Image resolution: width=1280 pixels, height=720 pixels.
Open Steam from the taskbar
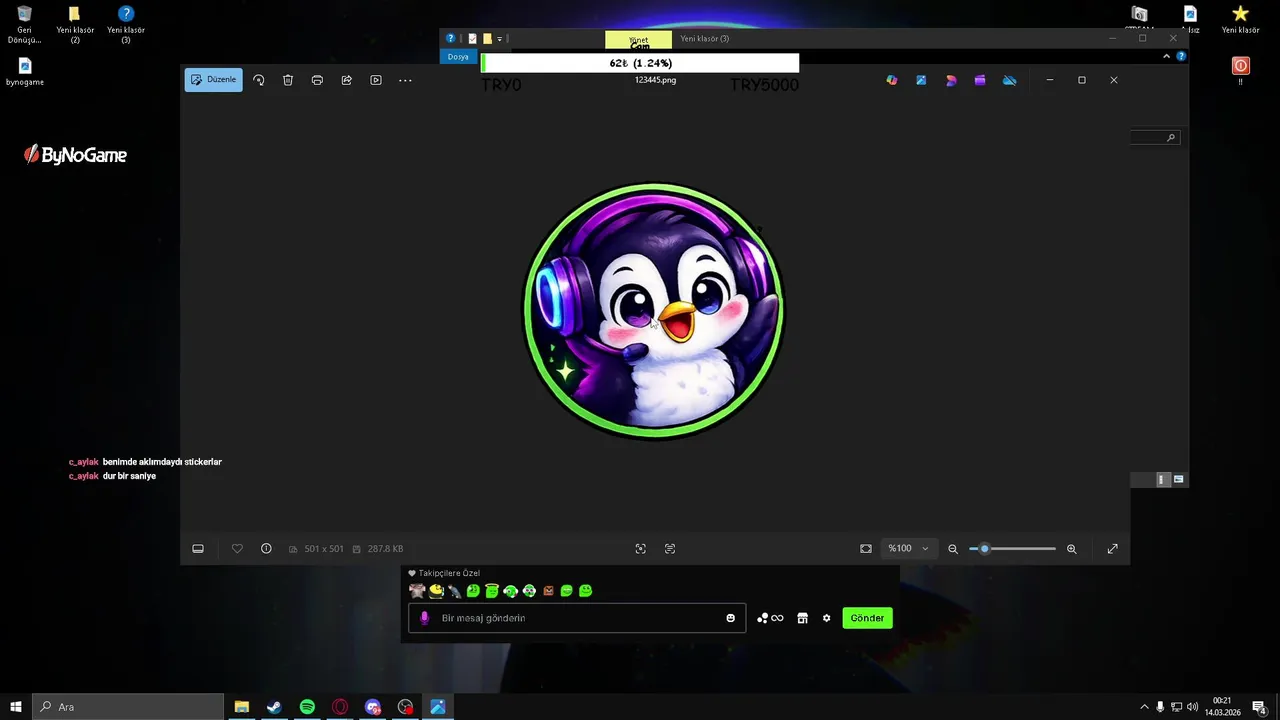[274, 707]
